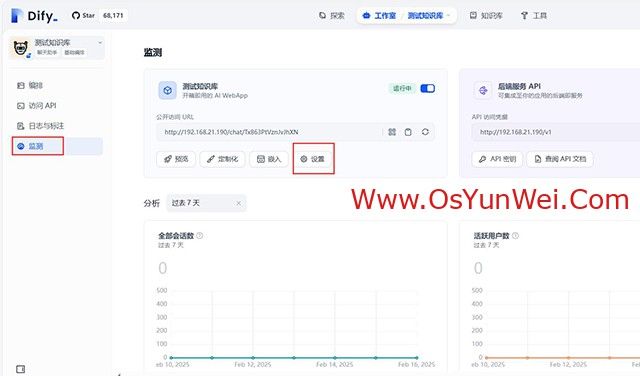Copy the public access URL
Image resolution: width=640 pixels, height=376 pixels.
[x=408, y=132]
